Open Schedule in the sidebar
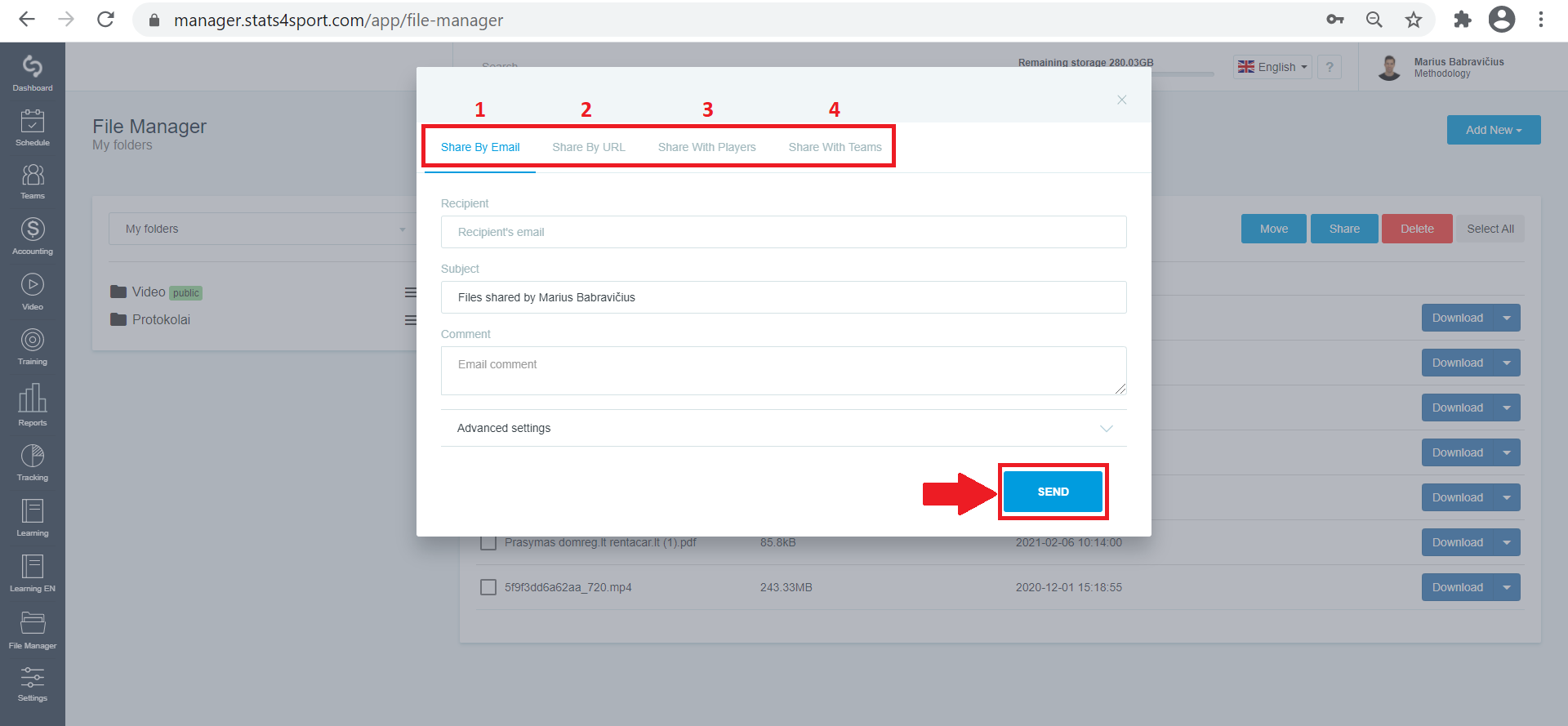Image resolution: width=1568 pixels, height=726 pixels. coord(33,127)
